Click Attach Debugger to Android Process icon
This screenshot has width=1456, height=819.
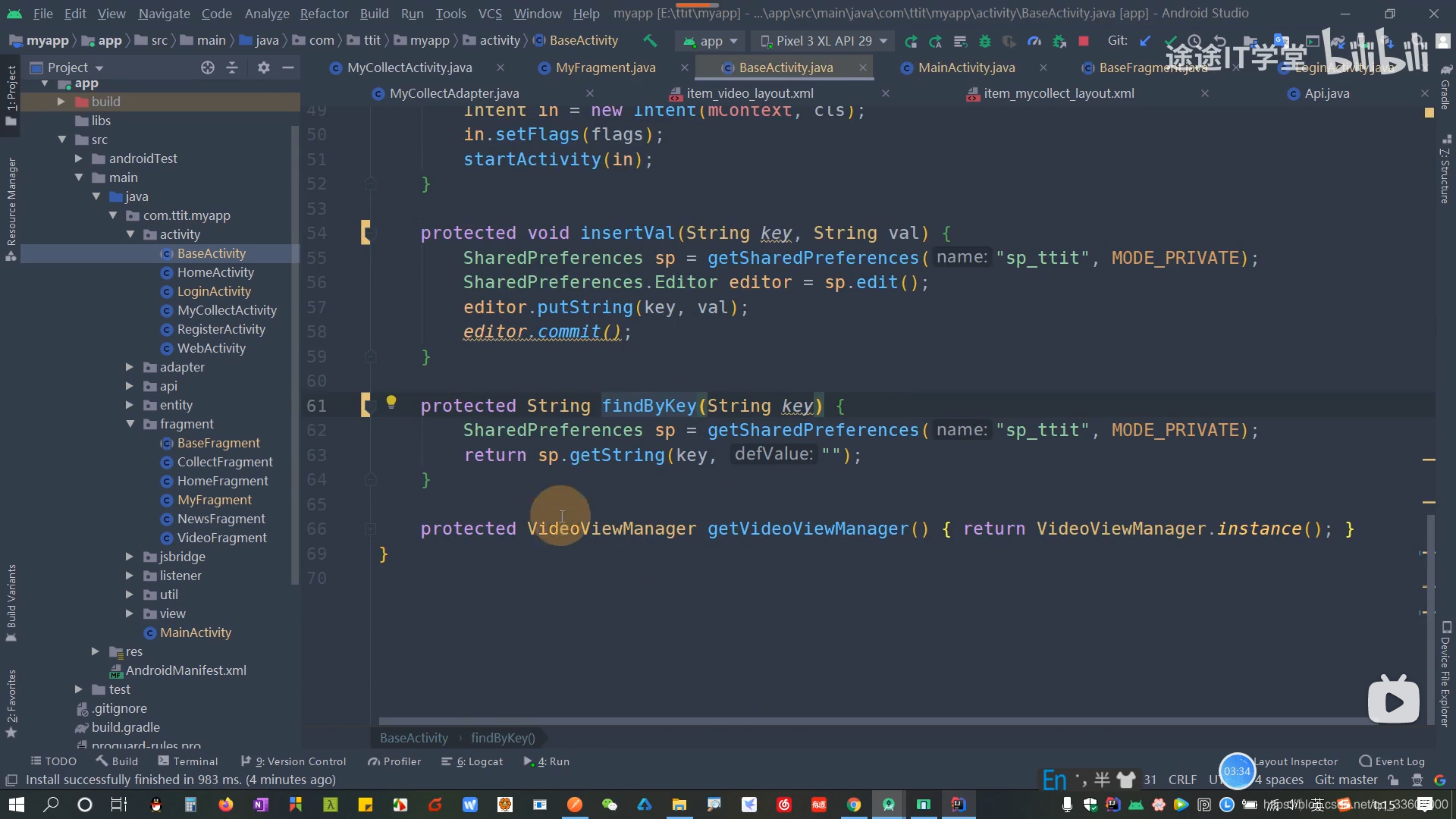pos(1059,41)
